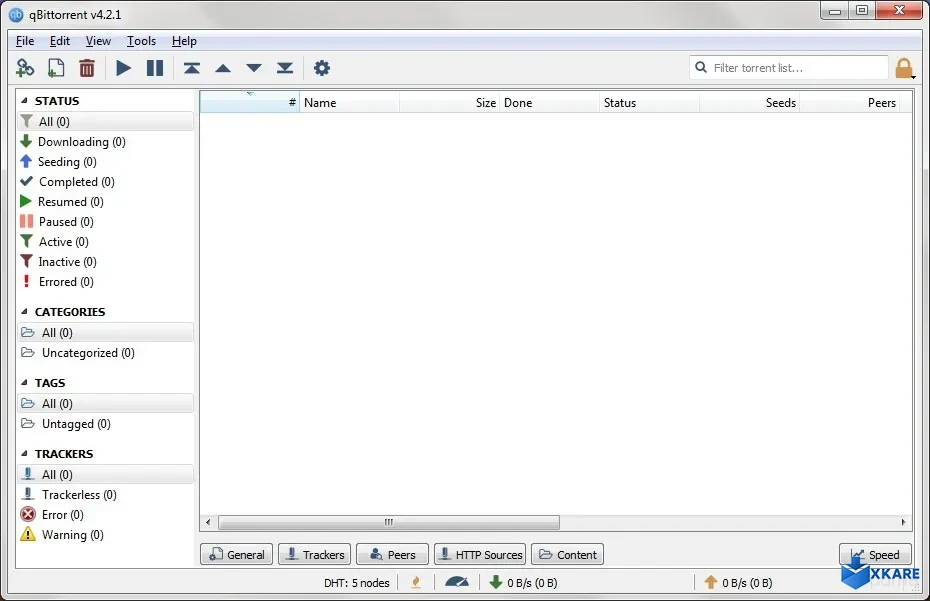This screenshot has width=930, height=601.
Task: Click the connection status flame icon
Action: pos(416,581)
